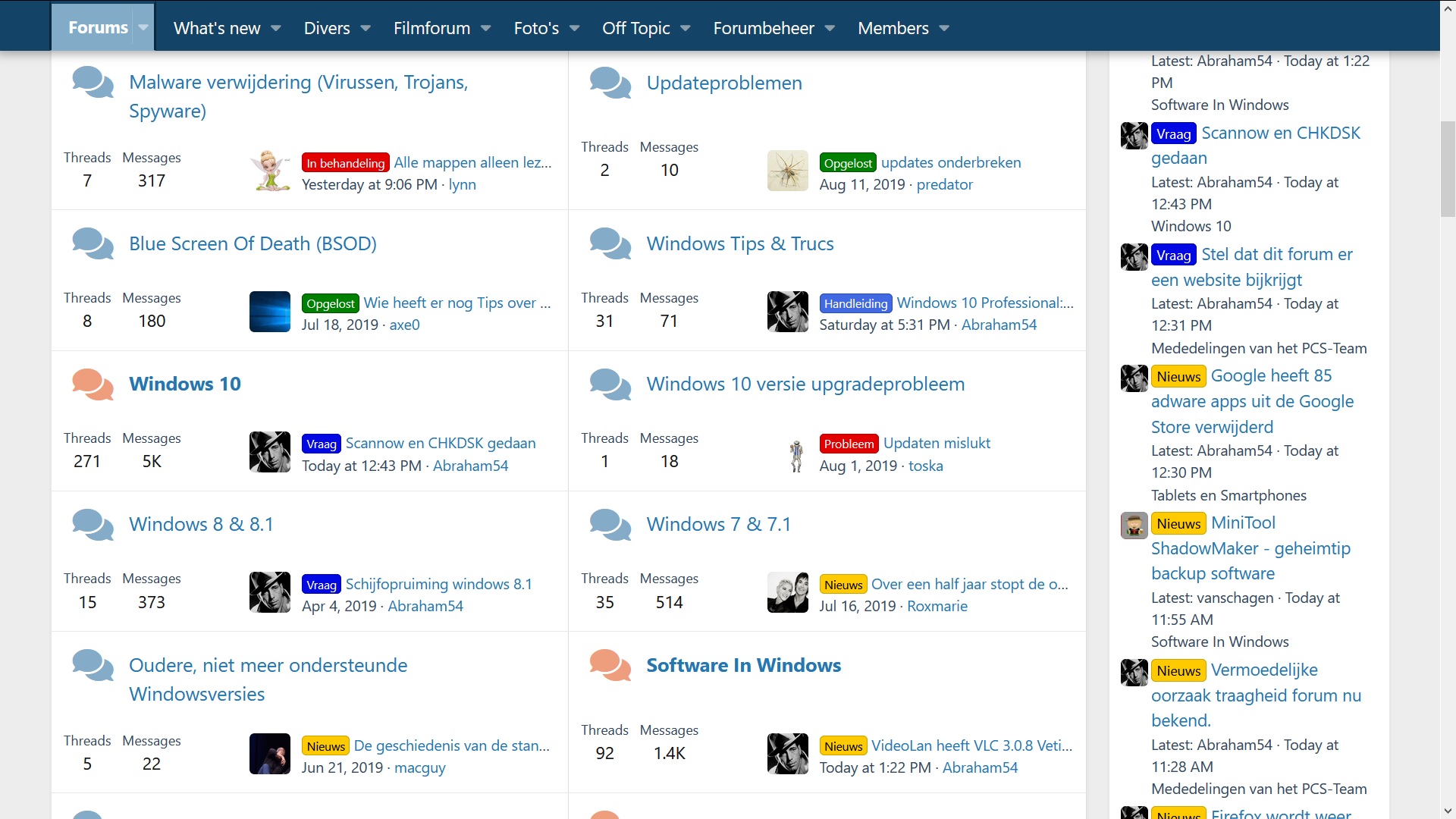Click lynn's fairy avatar in Malware section

[x=270, y=171]
